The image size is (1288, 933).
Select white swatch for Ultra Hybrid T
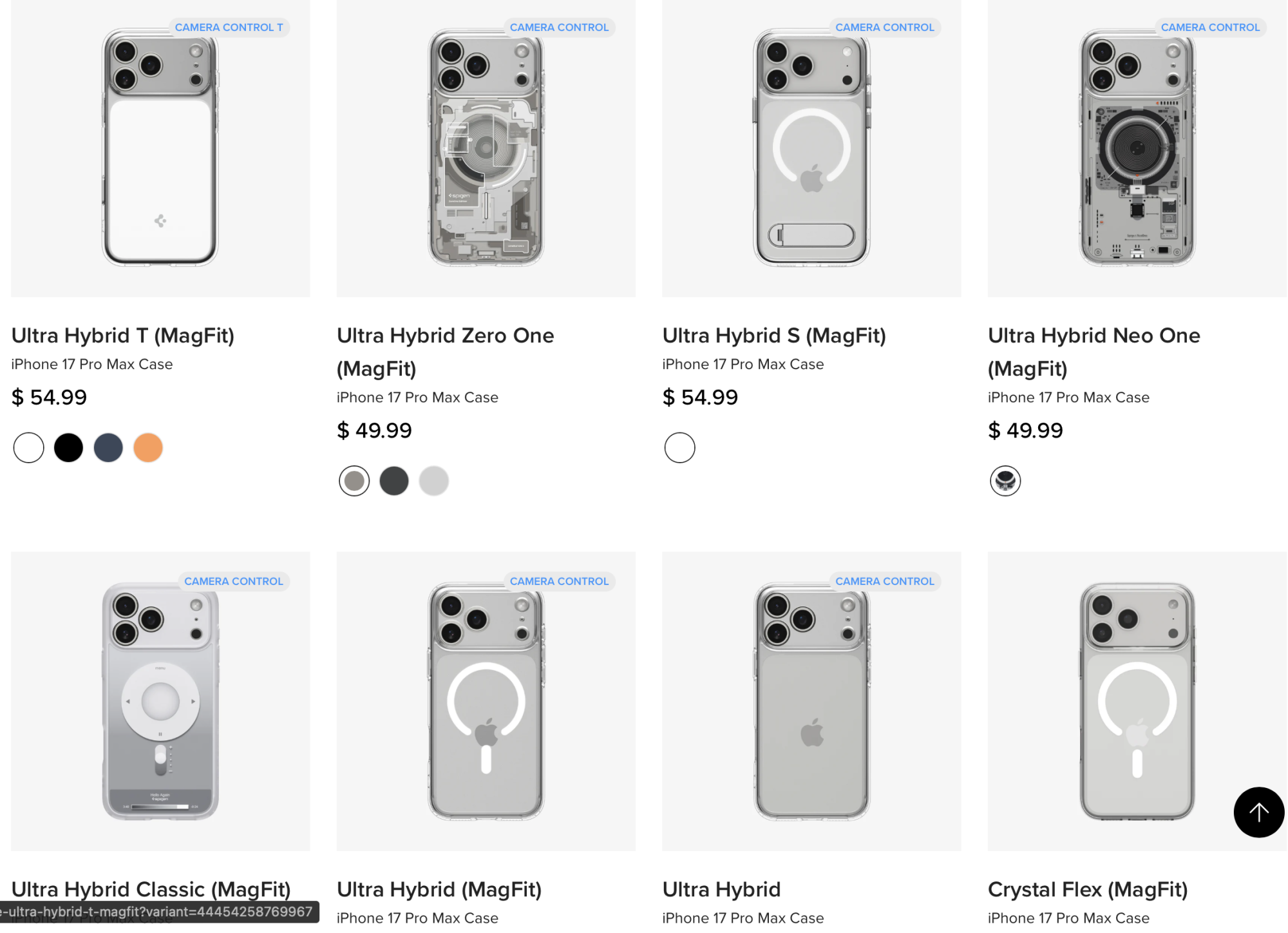[x=29, y=448]
